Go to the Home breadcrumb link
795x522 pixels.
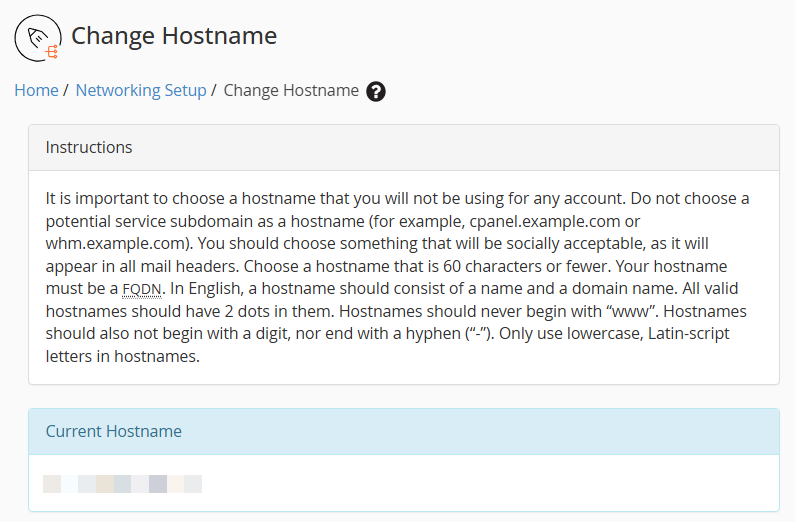click(x=37, y=90)
